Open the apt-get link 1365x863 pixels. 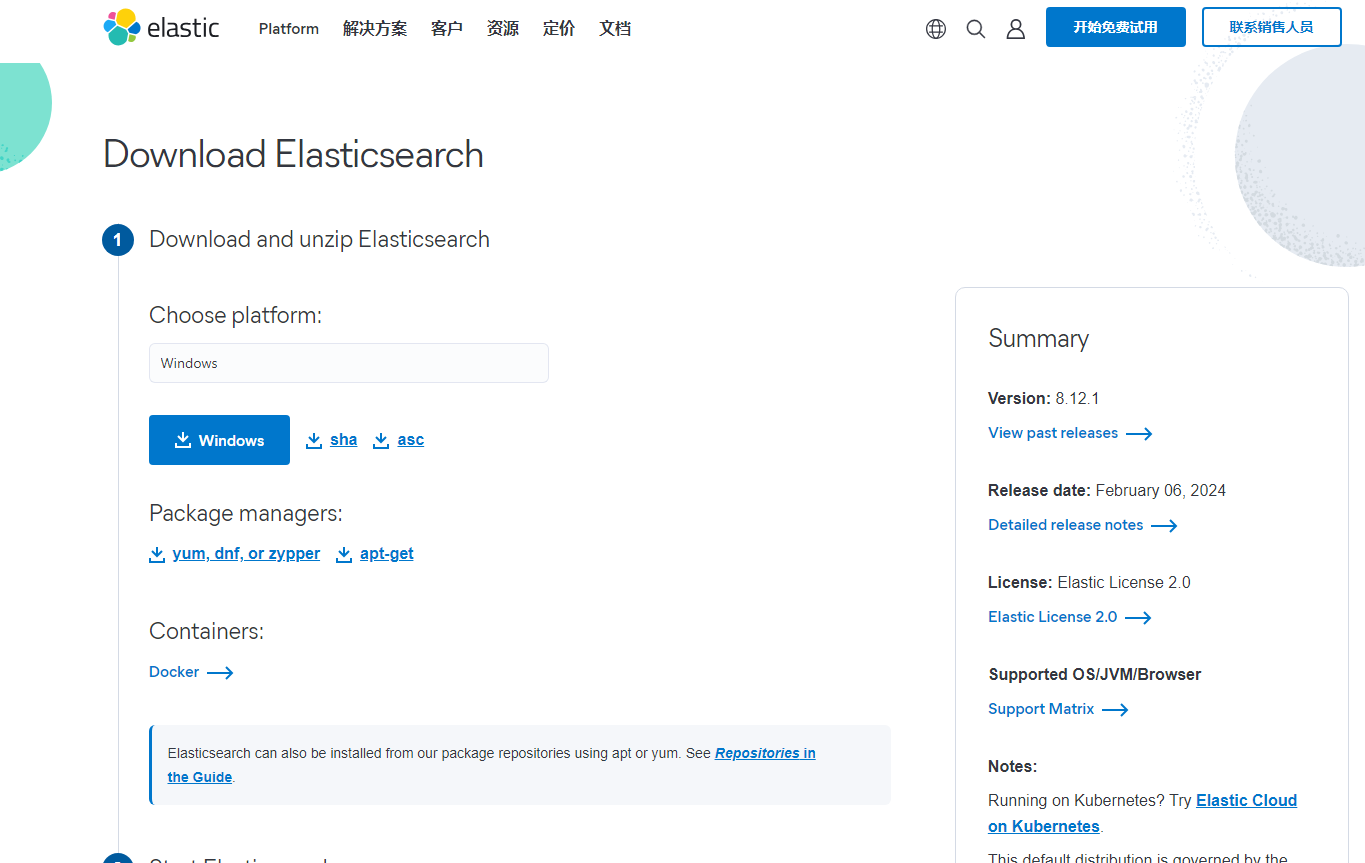[387, 554]
